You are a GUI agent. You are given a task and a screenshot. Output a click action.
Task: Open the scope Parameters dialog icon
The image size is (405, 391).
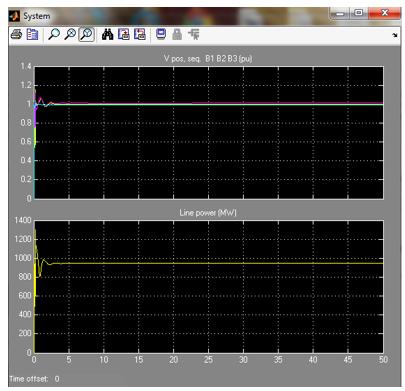coord(32,34)
